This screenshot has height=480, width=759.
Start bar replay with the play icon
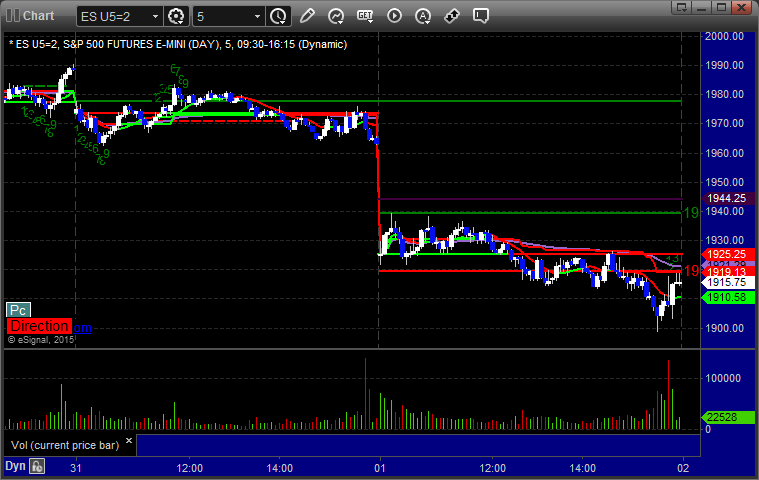(x=394, y=16)
